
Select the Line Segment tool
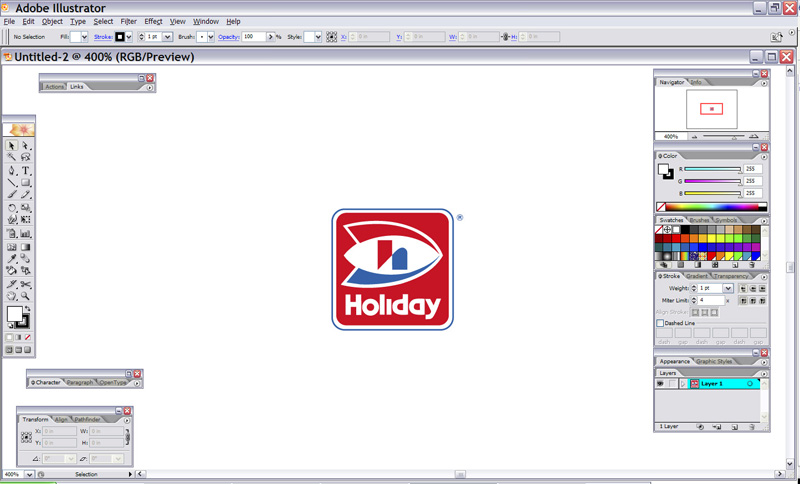coord(12,183)
